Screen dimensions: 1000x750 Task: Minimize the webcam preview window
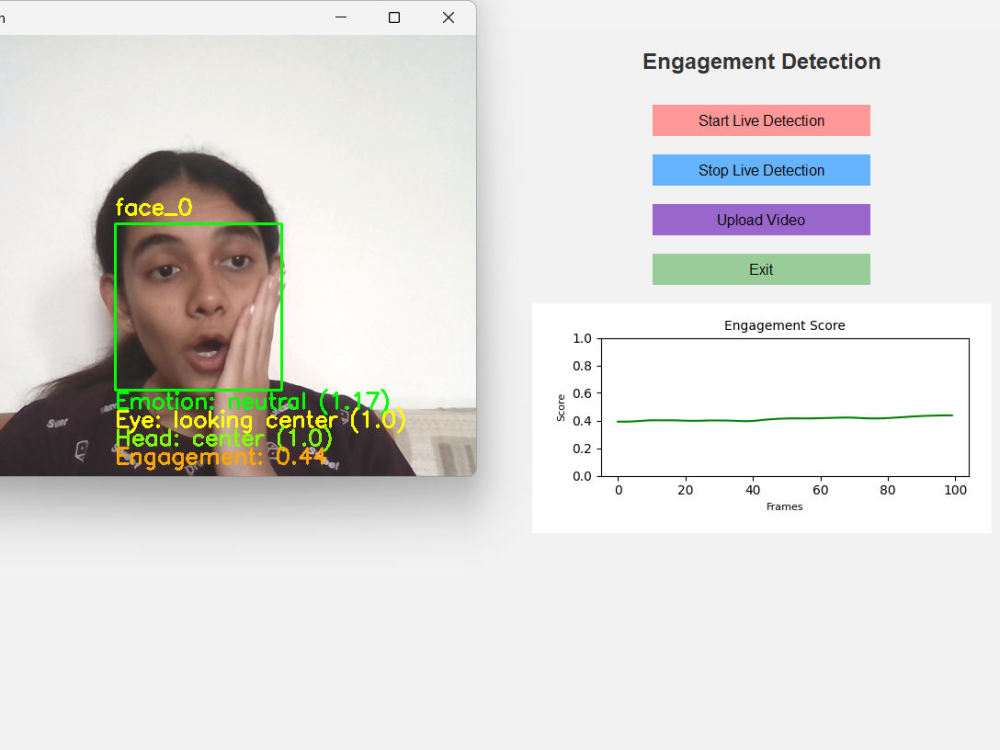coord(341,17)
